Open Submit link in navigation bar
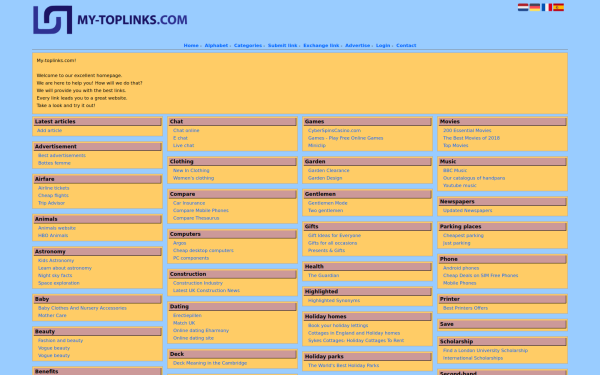This screenshot has width=600, height=375. 282,46
